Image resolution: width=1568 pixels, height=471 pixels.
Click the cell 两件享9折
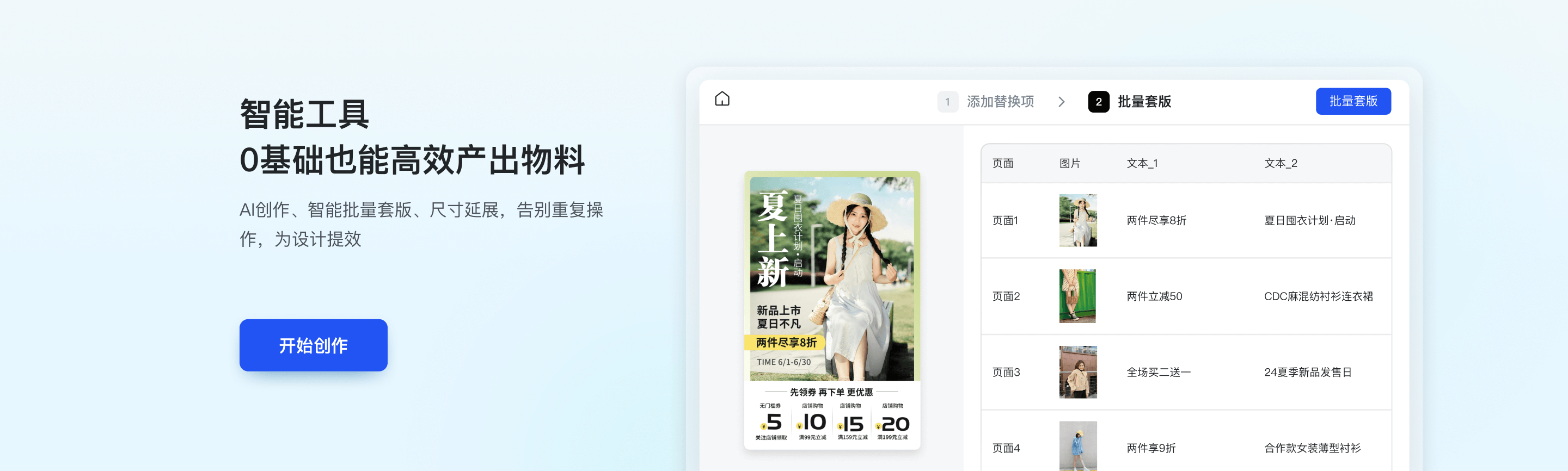pyautogui.click(x=1150, y=448)
